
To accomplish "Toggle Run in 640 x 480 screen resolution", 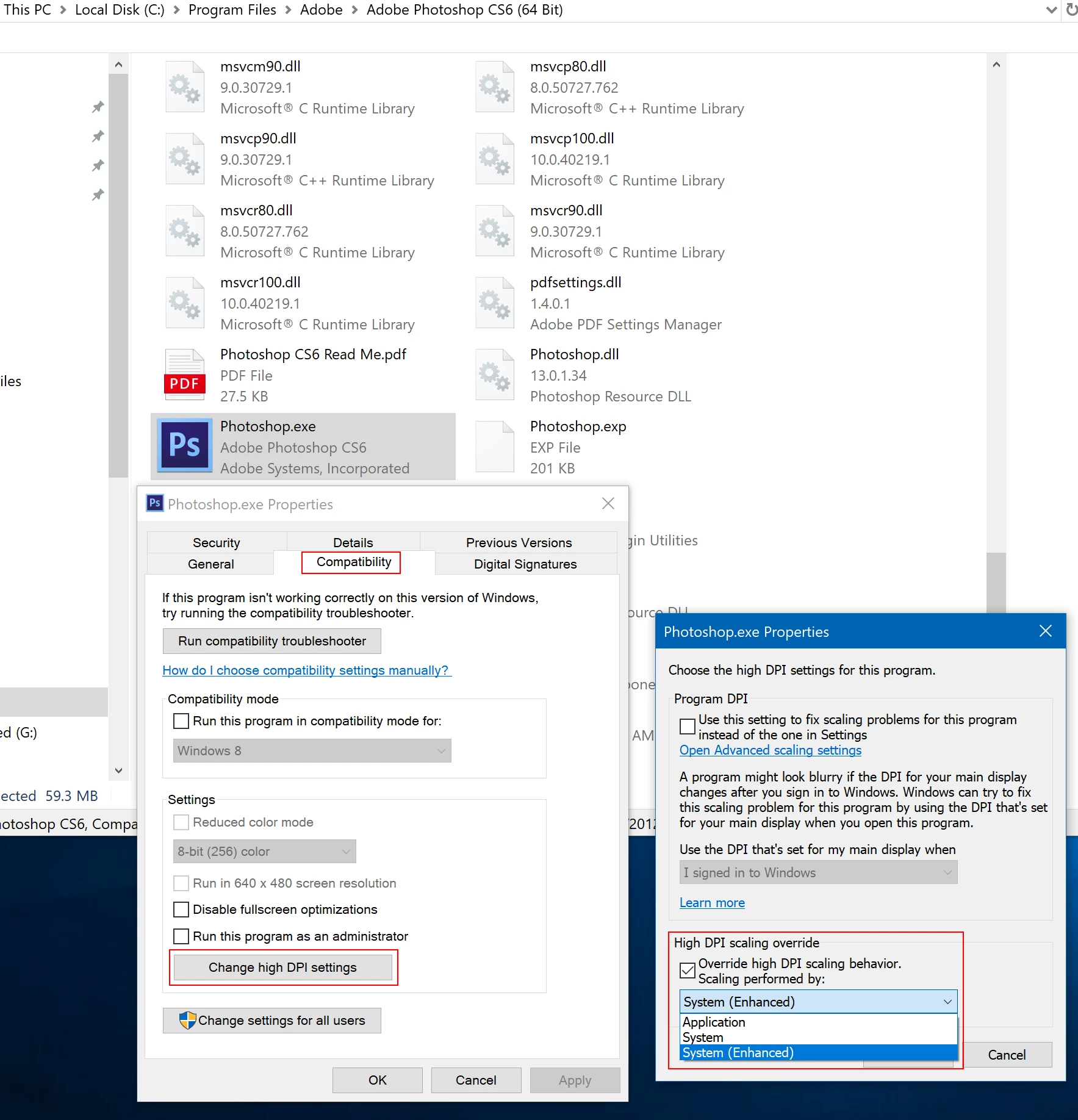I will (x=181, y=883).
